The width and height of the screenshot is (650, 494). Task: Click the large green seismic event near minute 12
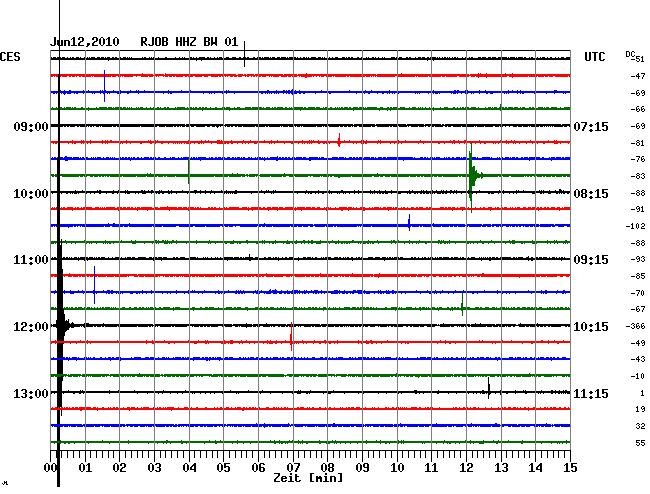pos(473,177)
